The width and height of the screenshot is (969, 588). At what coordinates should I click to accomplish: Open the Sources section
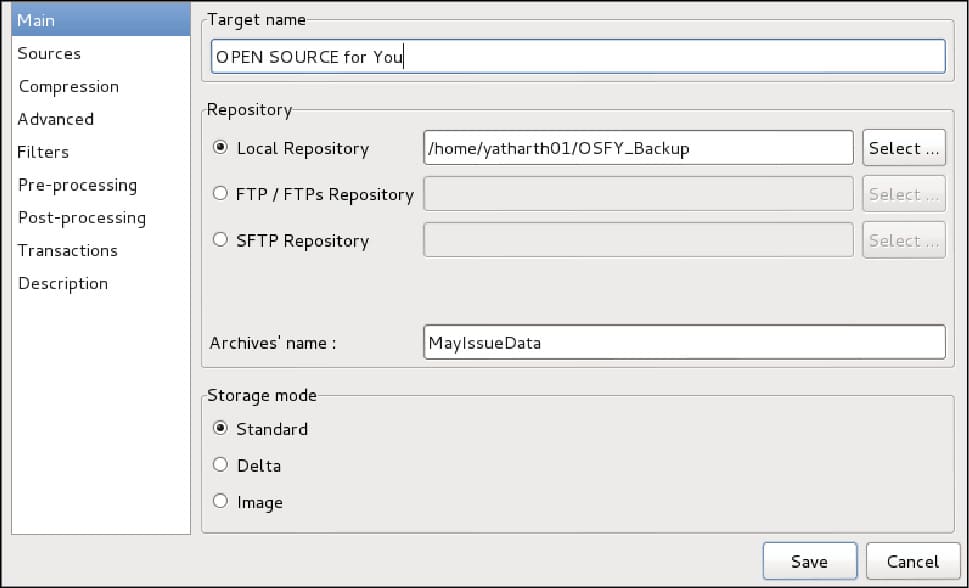click(49, 54)
